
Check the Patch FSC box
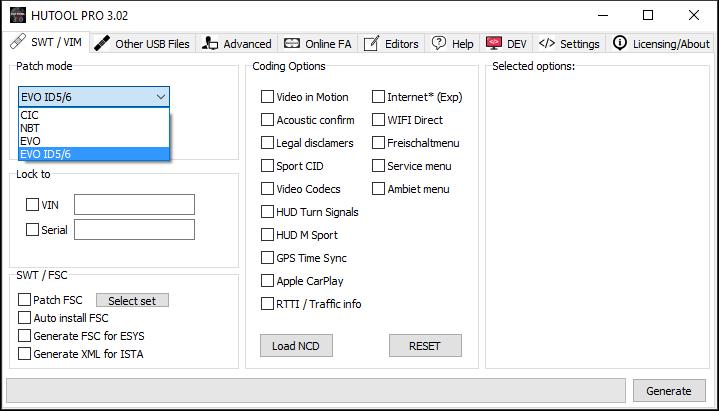pyautogui.click(x=25, y=300)
